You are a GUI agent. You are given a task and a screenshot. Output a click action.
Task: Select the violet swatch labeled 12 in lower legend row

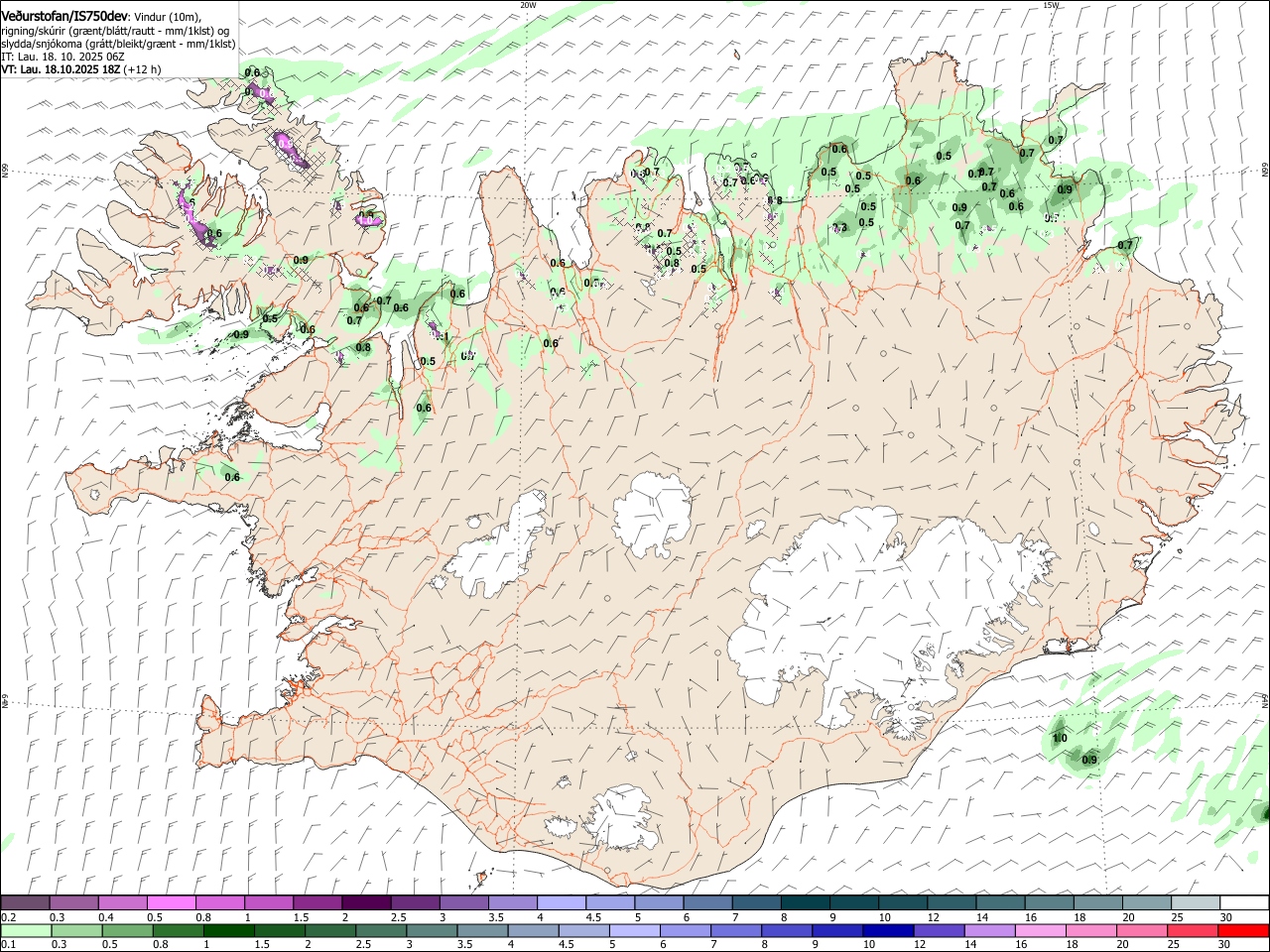tap(938, 930)
